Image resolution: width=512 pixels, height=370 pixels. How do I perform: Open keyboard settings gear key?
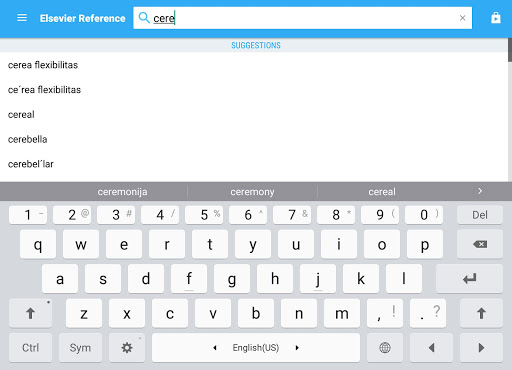click(127, 348)
